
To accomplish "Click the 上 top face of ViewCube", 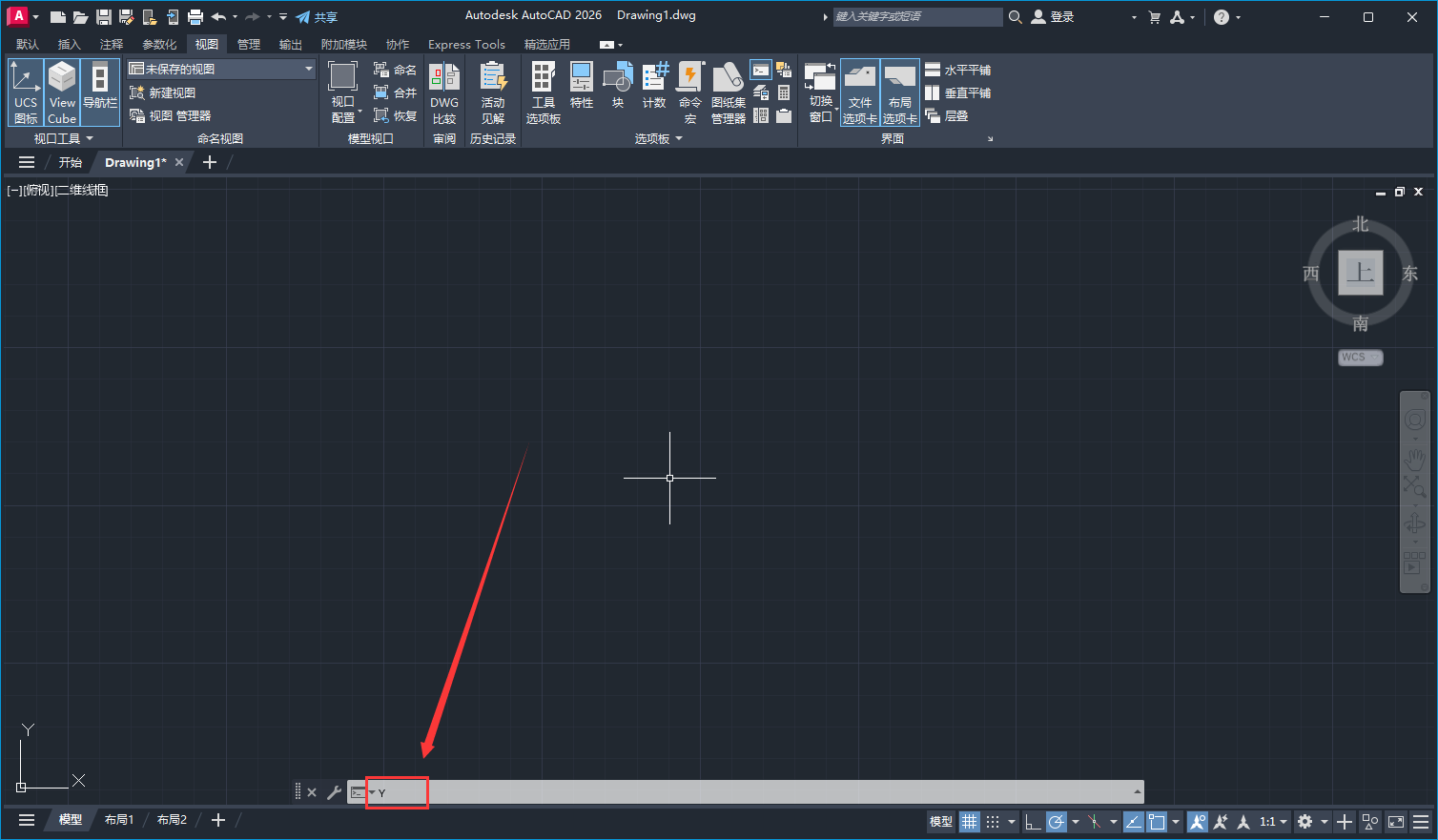I will pyautogui.click(x=1361, y=273).
